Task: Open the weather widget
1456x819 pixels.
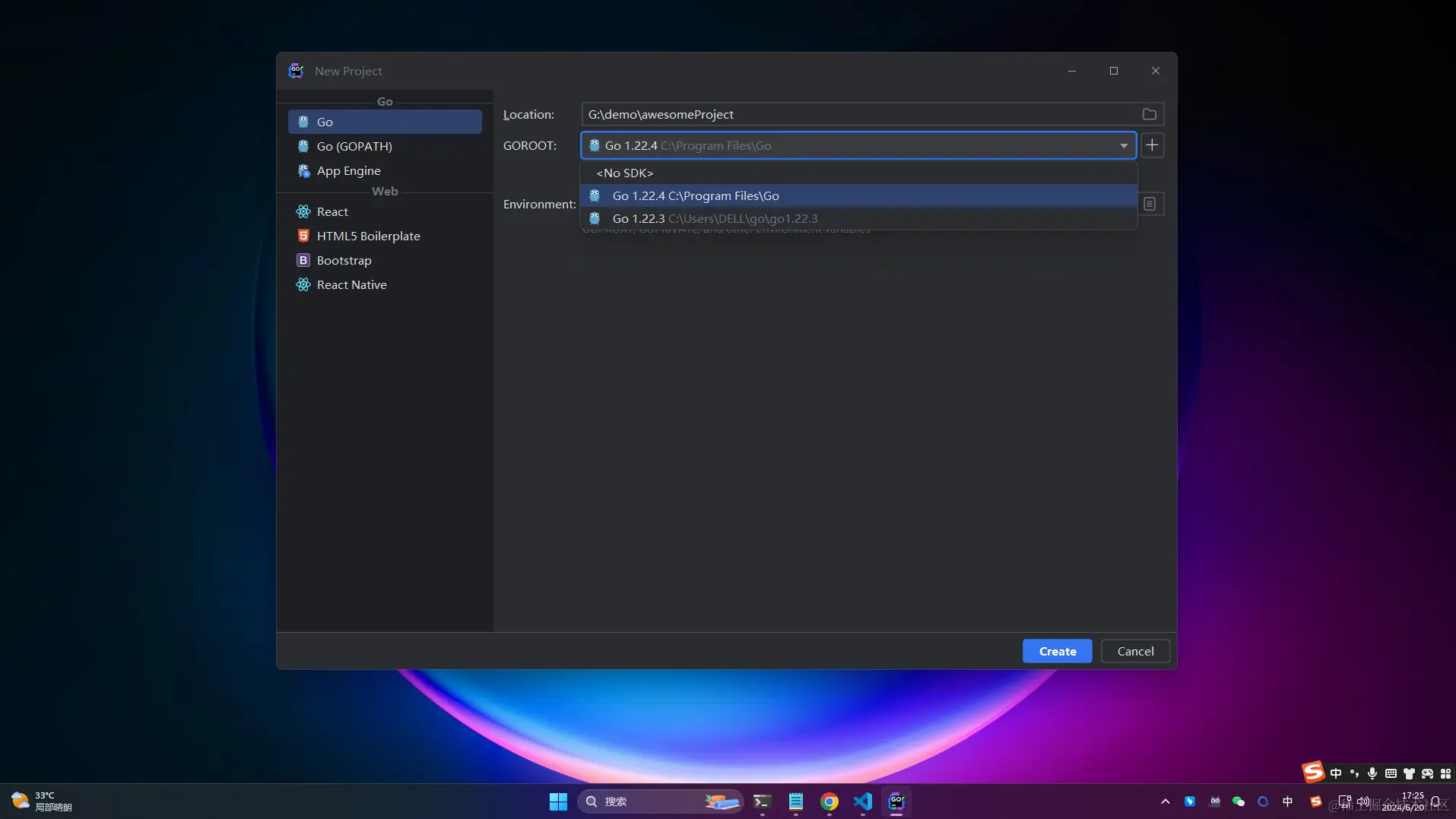Action: pyautogui.click(x=43, y=802)
